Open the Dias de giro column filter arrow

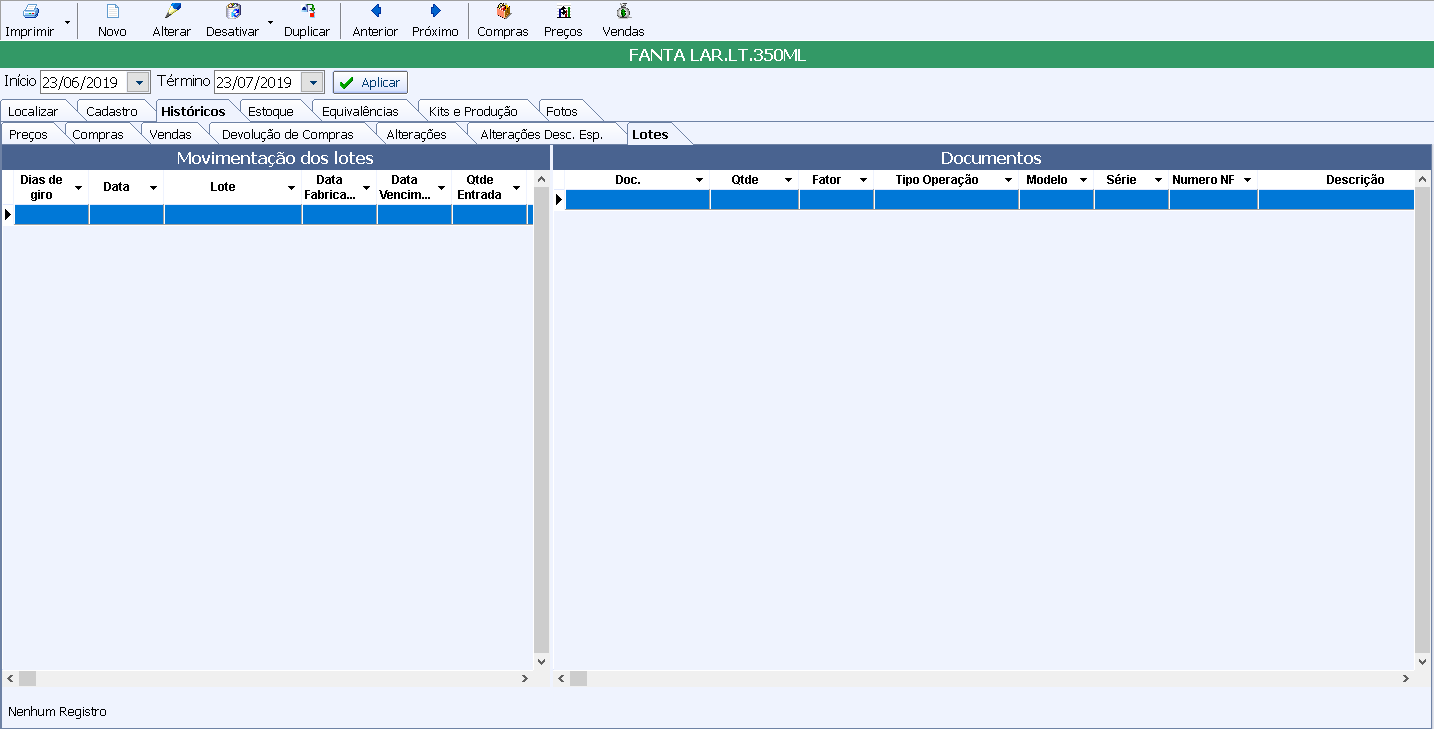tap(78, 188)
